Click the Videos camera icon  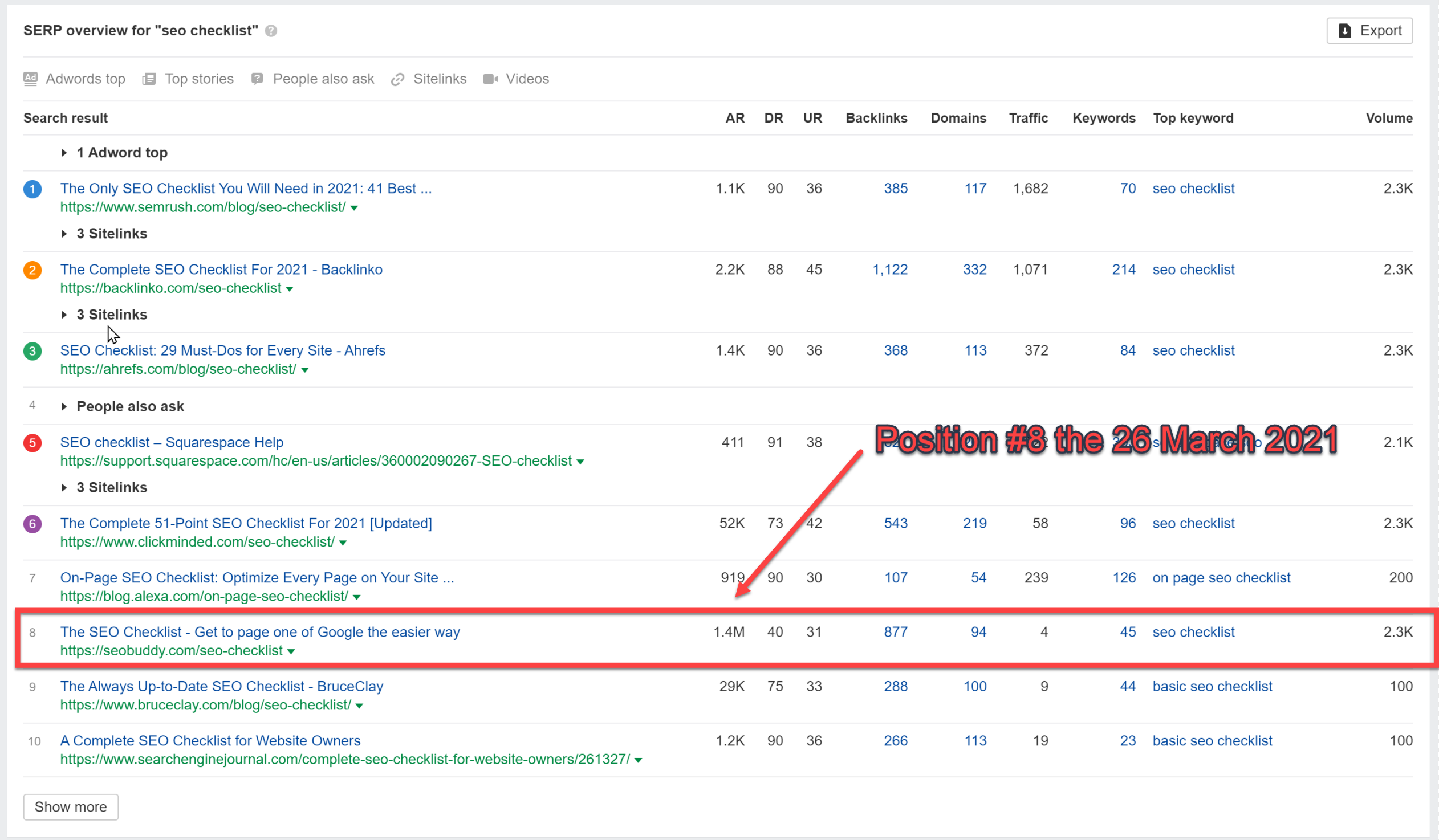point(490,79)
